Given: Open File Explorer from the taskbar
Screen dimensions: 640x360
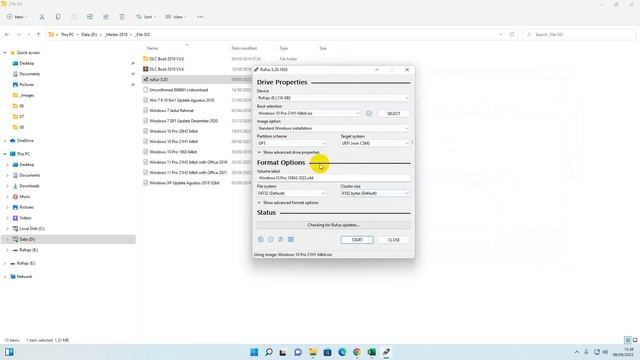Looking at the screenshot, I should click(x=313, y=352).
